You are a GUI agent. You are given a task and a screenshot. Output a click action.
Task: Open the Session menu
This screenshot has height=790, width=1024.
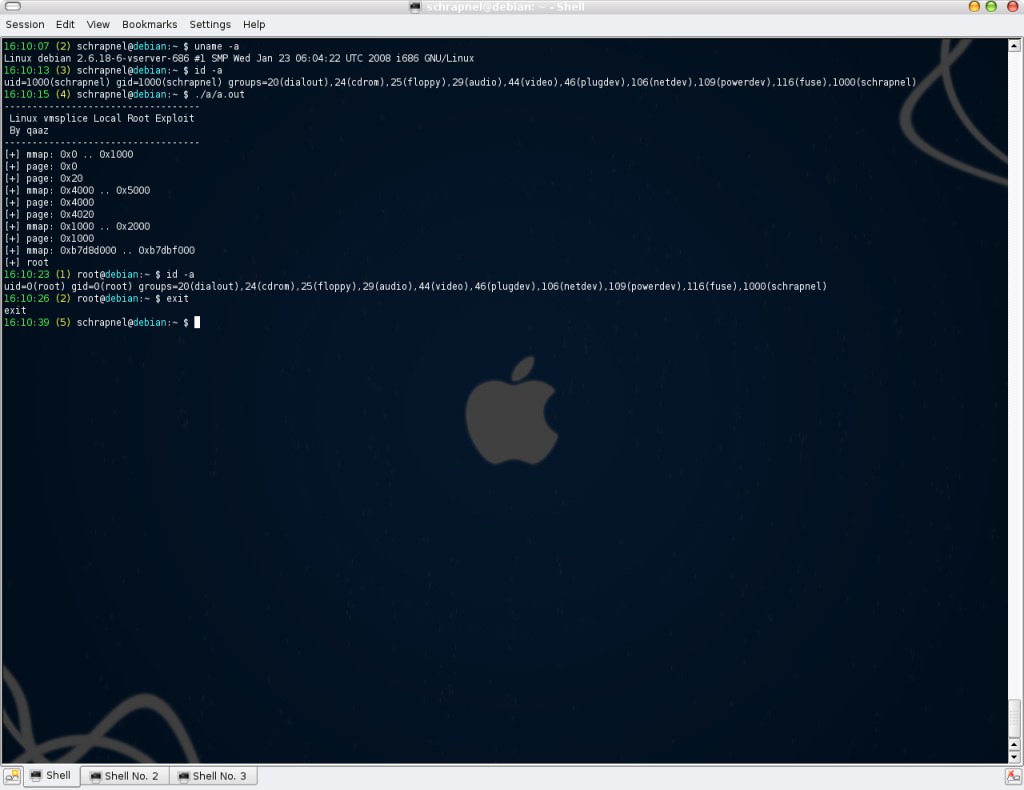25,24
